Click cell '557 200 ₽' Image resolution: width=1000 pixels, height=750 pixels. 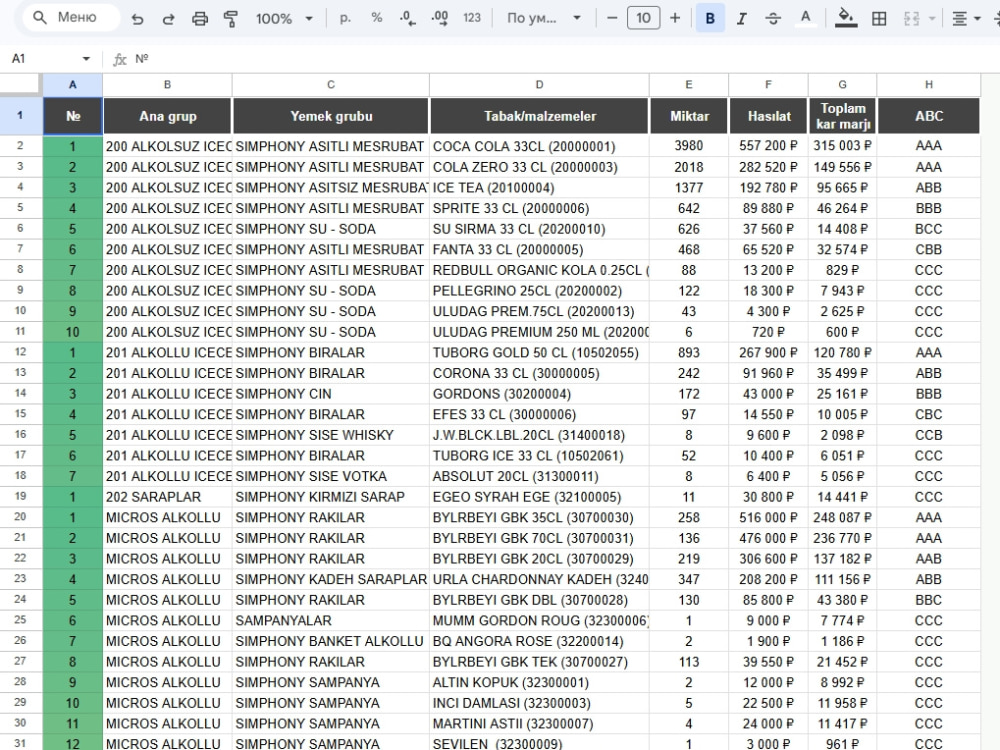[768, 146]
